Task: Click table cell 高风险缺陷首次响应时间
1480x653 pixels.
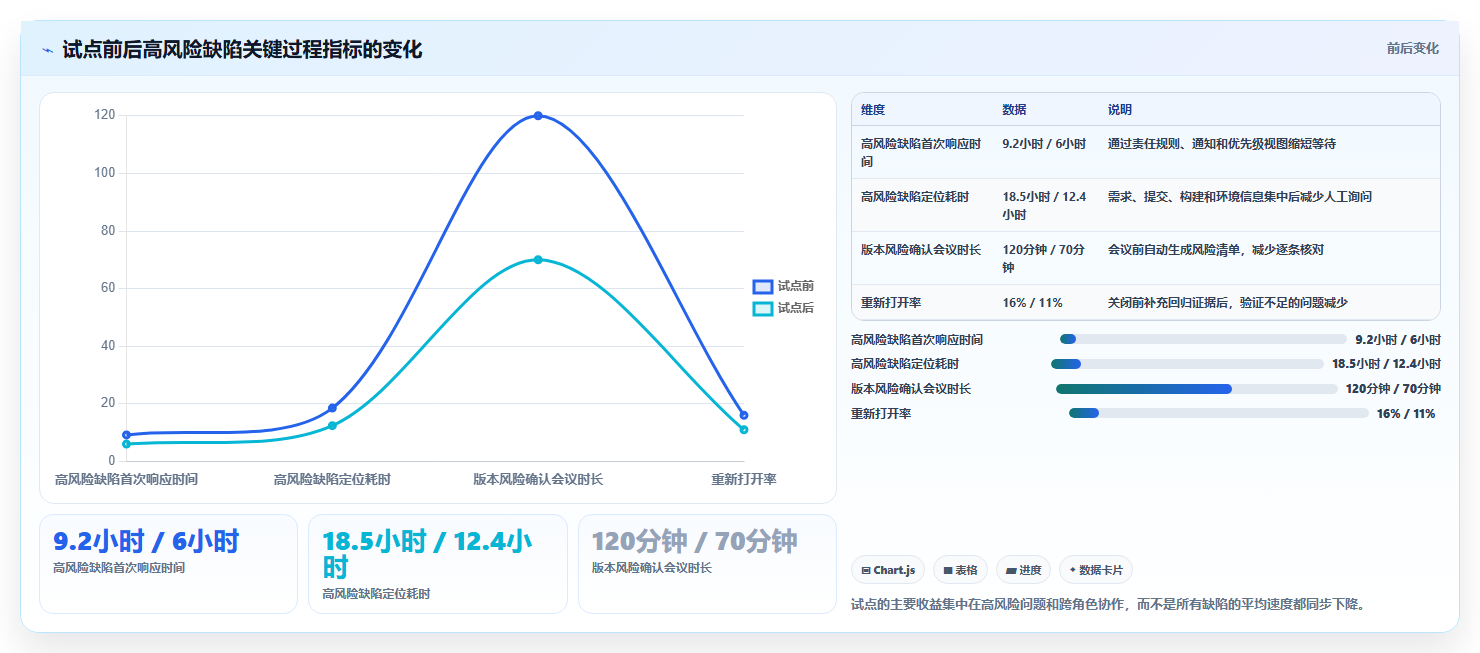Action: [x=921, y=152]
